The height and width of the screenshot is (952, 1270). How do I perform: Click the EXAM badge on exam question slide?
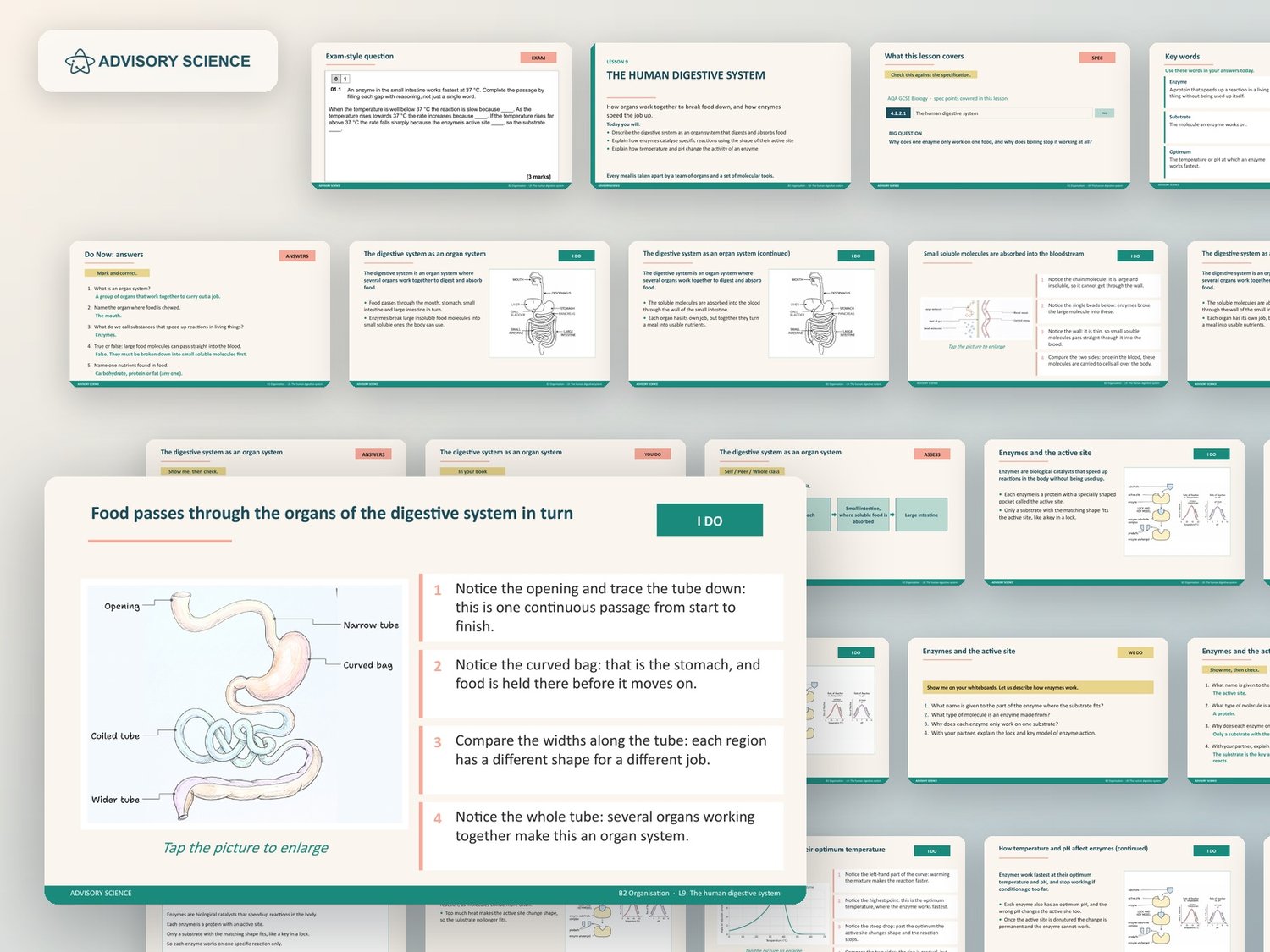pos(538,58)
